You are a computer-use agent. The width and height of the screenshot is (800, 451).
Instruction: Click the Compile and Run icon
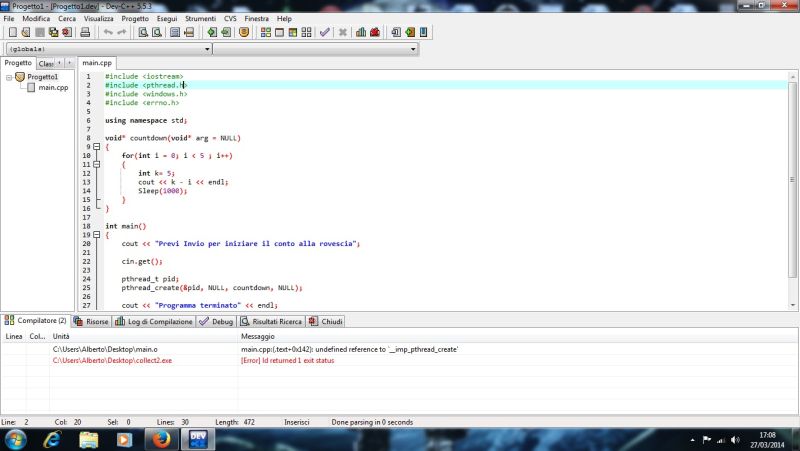pyautogui.click(x=293, y=32)
